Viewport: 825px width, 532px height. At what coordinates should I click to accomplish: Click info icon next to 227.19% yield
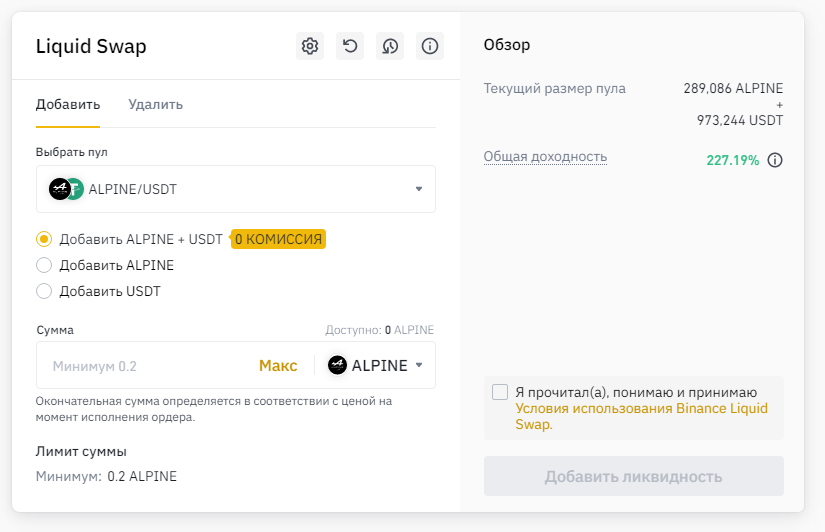click(x=775, y=160)
